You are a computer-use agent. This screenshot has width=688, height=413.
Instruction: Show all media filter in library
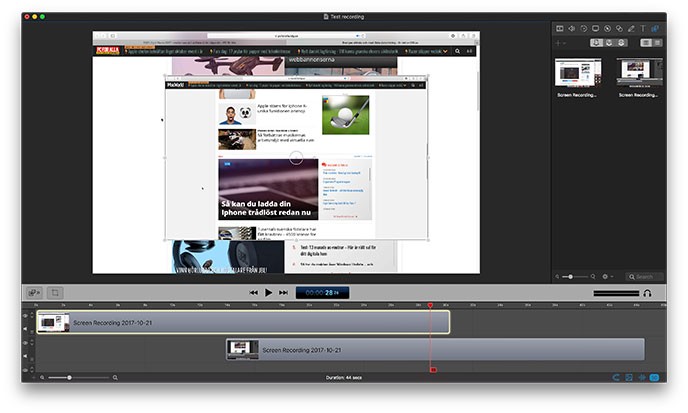pos(596,43)
